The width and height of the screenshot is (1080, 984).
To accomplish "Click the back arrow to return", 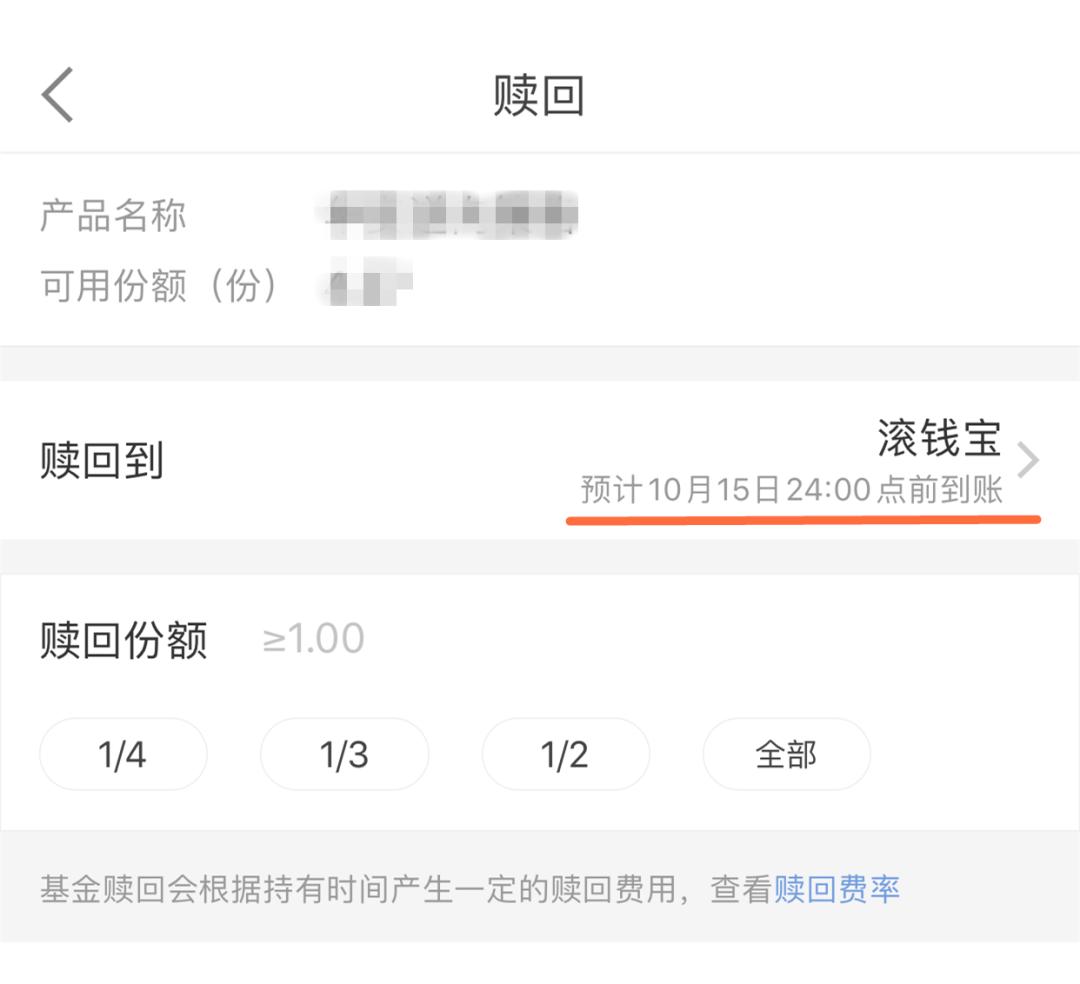I will [x=55, y=92].
